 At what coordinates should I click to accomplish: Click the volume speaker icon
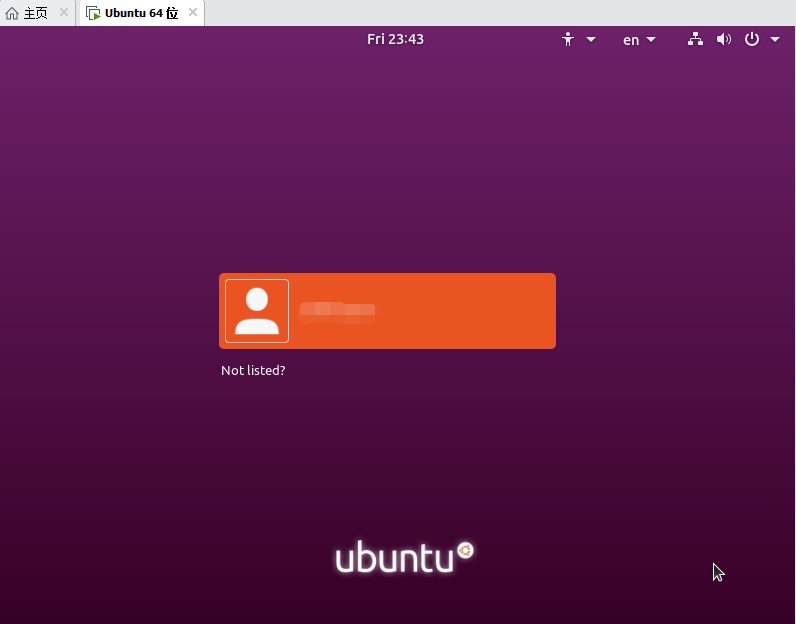(724, 40)
